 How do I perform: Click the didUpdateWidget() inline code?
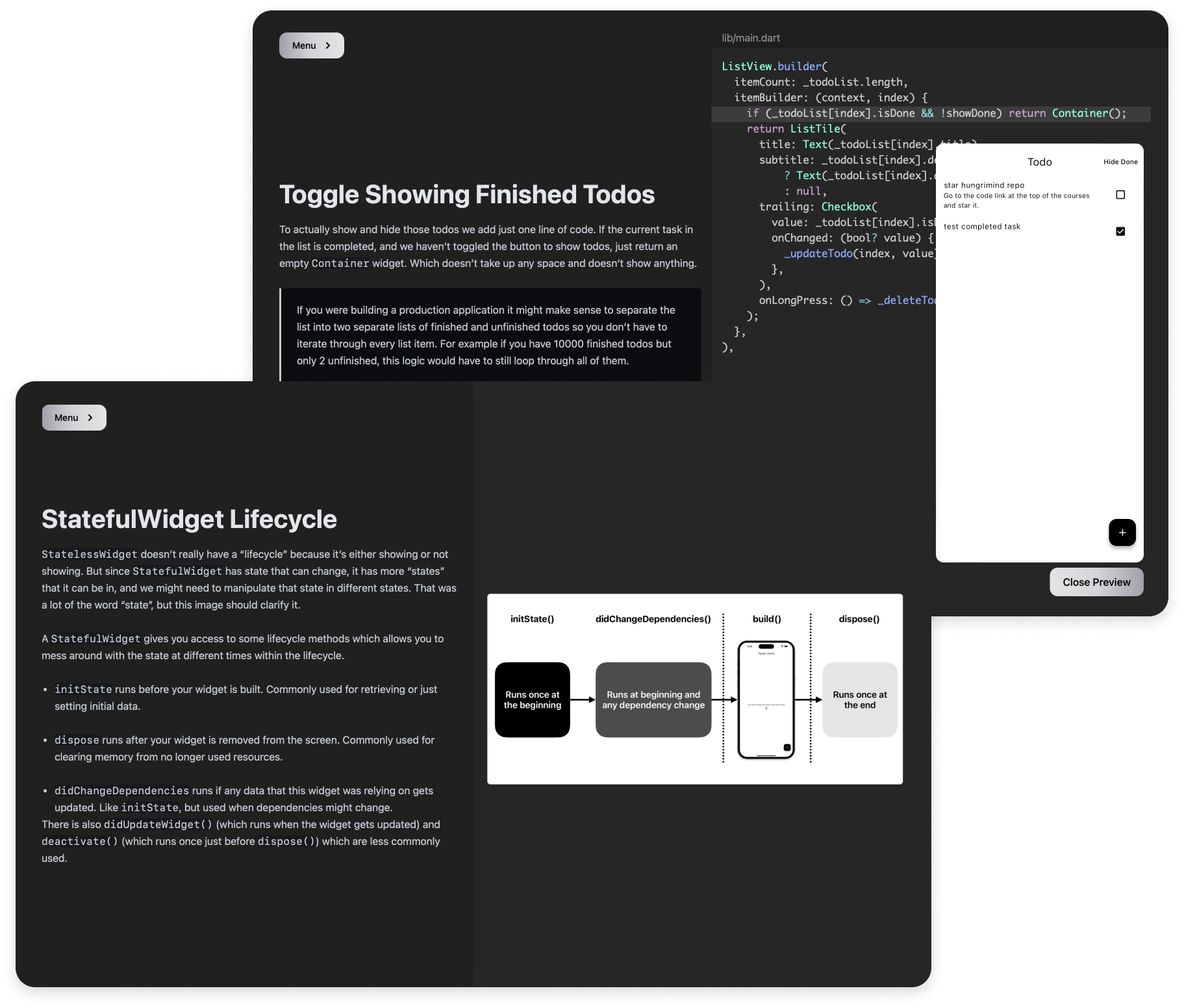point(158,824)
